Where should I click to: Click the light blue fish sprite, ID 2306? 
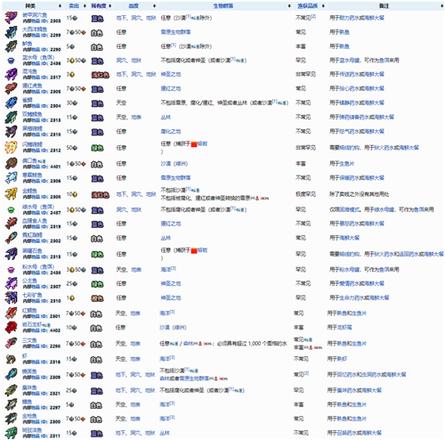[x=11, y=178]
